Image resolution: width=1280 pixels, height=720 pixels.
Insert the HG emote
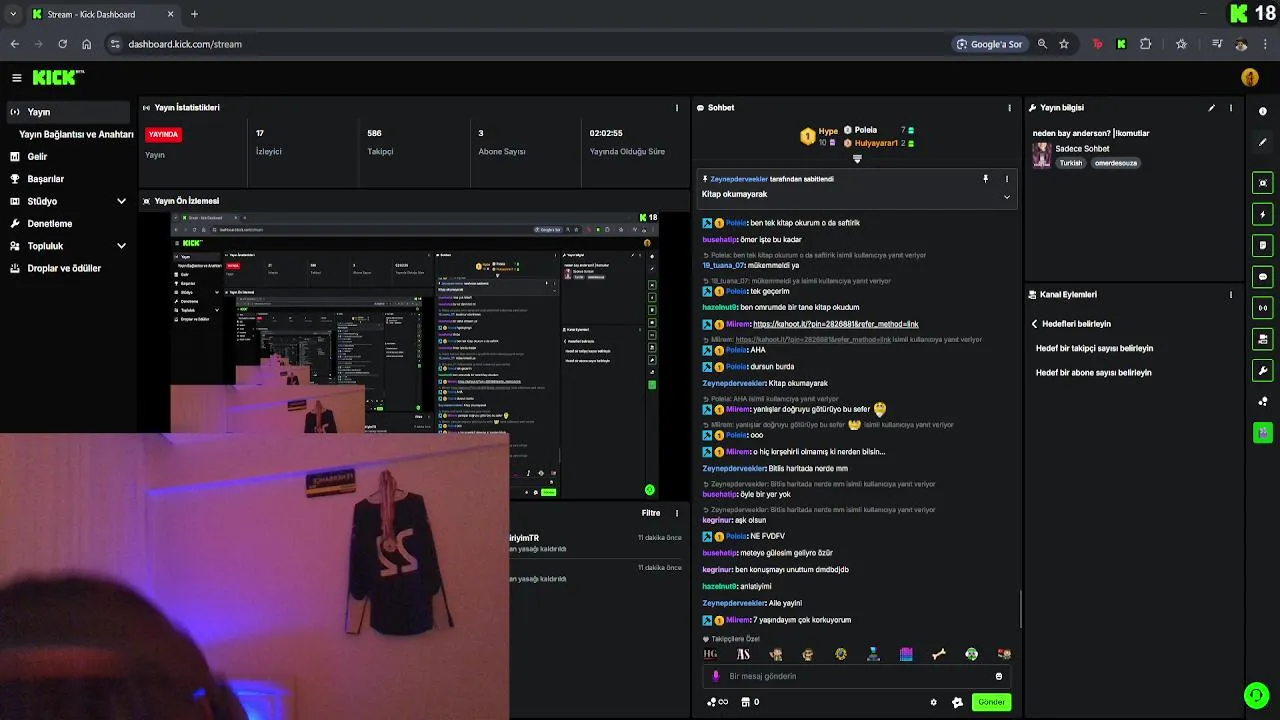[711, 654]
